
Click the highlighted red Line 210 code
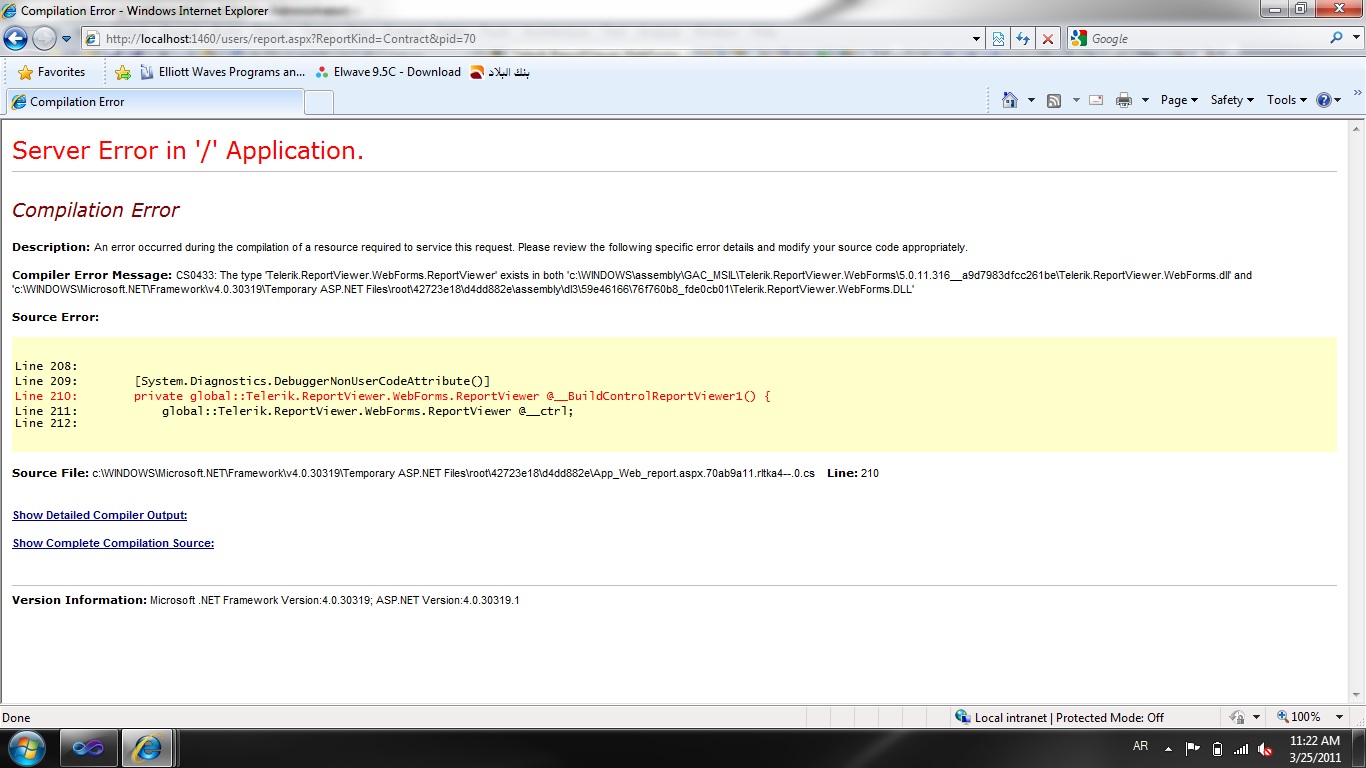393,396
